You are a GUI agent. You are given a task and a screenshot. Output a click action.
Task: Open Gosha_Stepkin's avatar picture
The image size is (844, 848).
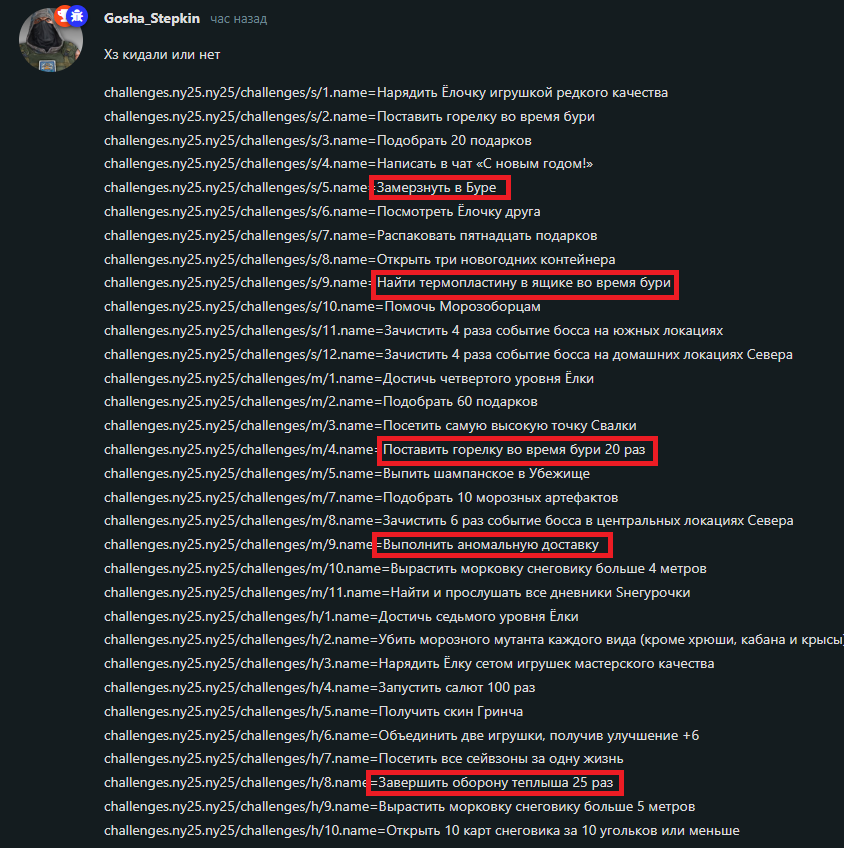pos(50,40)
